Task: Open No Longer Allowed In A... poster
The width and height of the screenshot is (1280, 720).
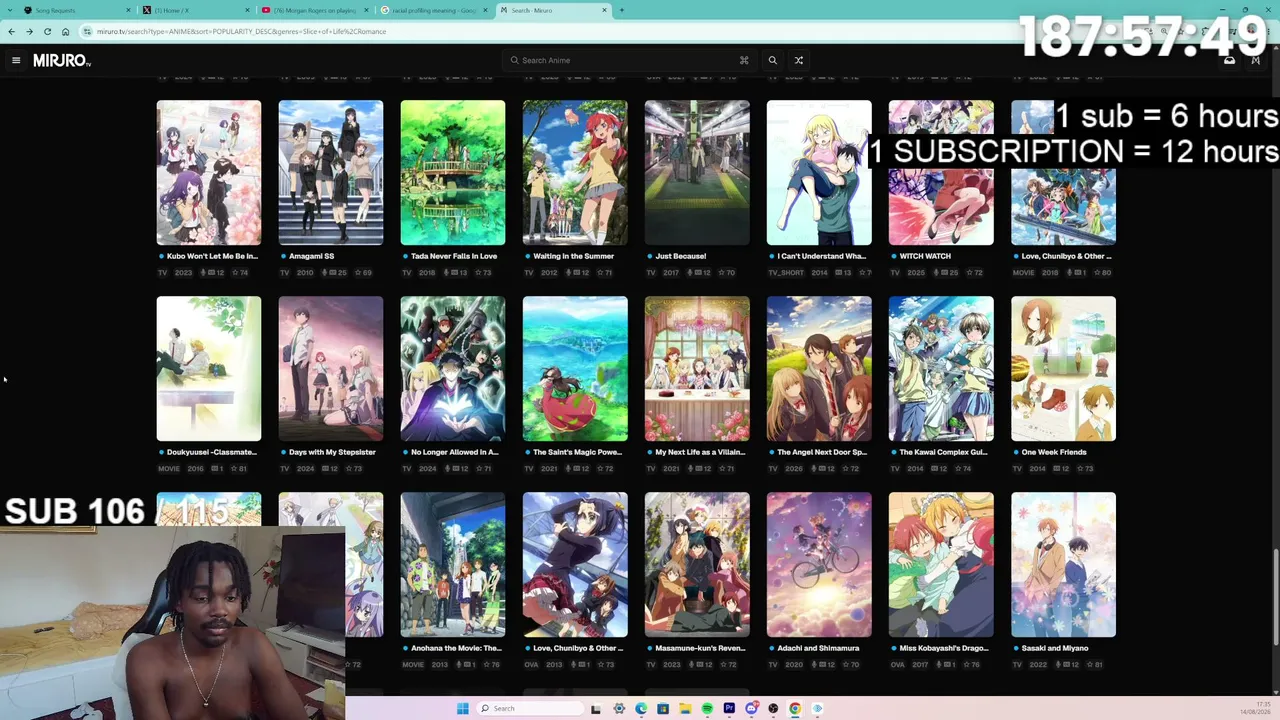Action: point(453,368)
